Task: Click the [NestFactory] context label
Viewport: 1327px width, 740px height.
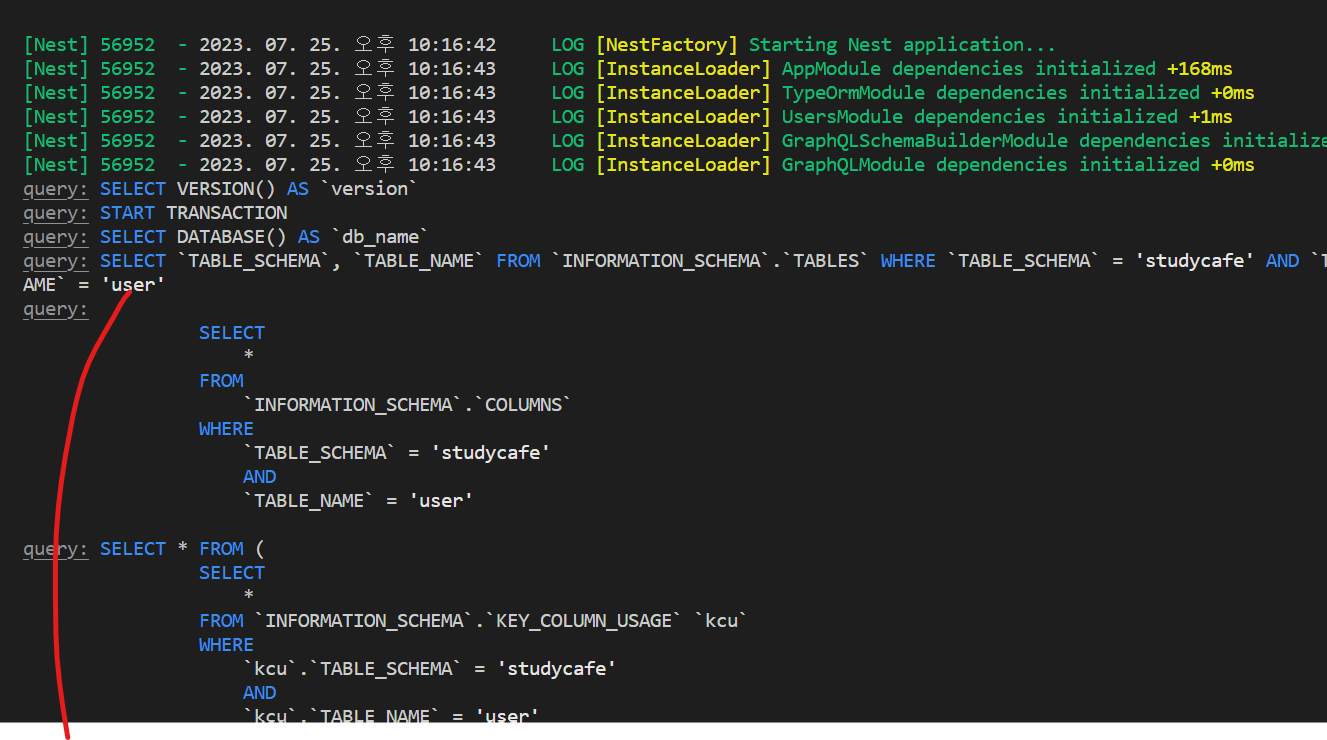Action: [666, 45]
